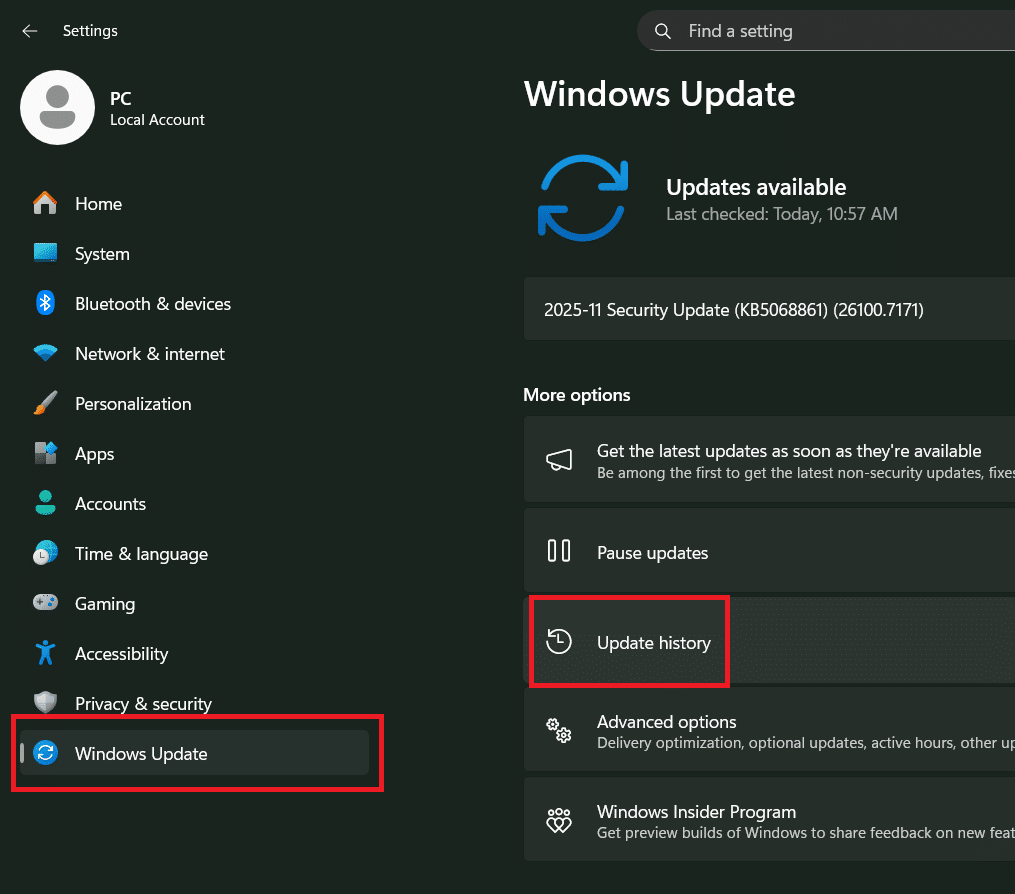Open Windows Insider Program via its icon
The height and width of the screenshot is (894, 1015).
click(560, 820)
